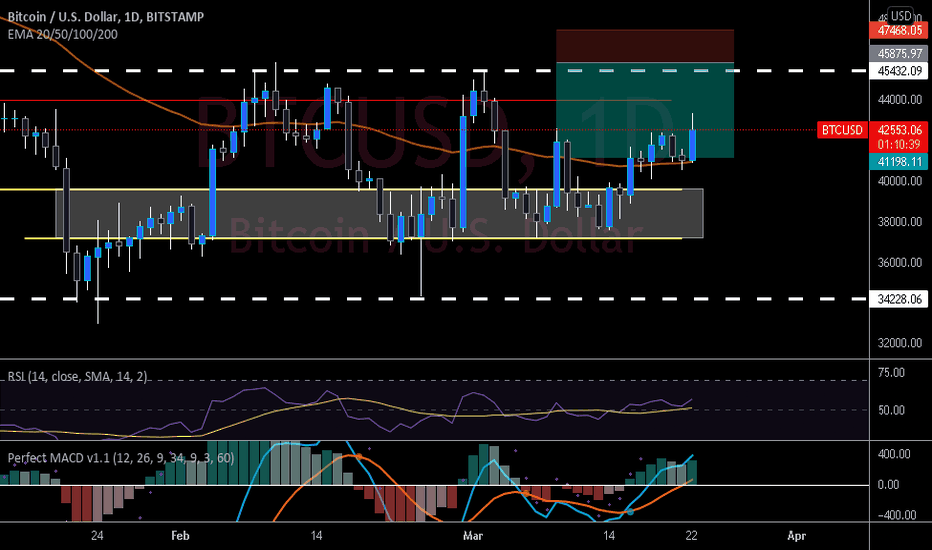Click the RSI 50.00 axis value
This screenshot has height=550, width=932.
point(891,410)
